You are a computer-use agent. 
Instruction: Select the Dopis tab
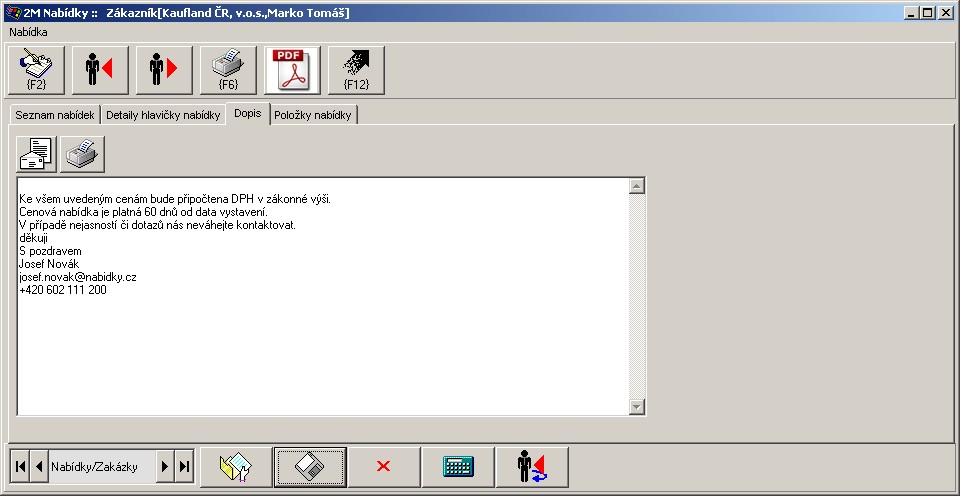[248, 114]
